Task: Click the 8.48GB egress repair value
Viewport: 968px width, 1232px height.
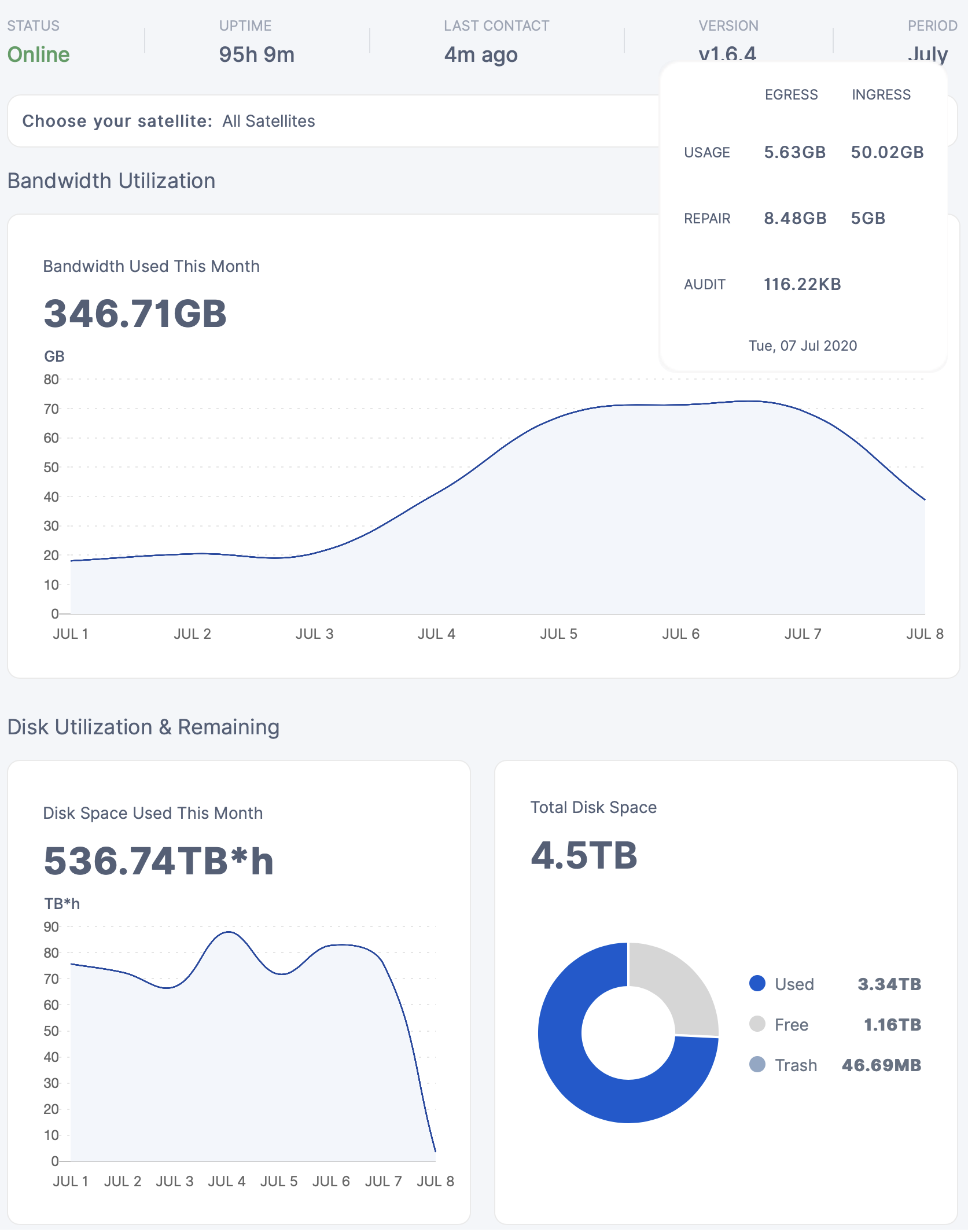Action: pyautogui.click(x=794, y=218)
